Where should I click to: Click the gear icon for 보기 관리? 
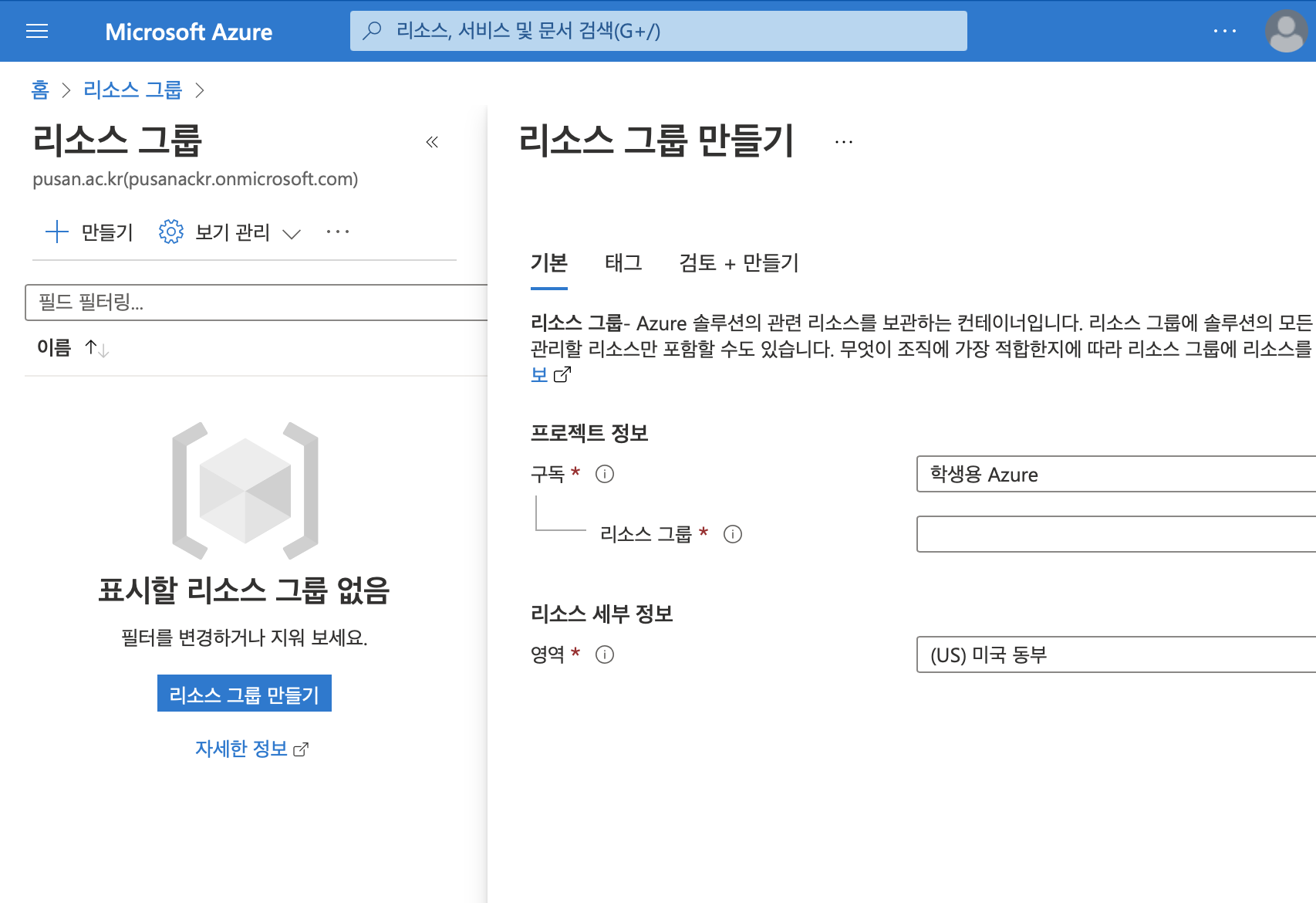point(171,232)
